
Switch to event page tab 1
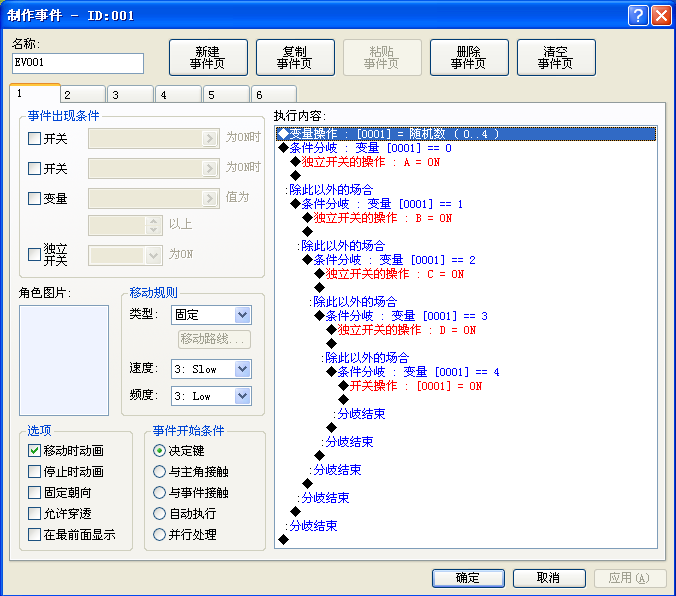point(34,94)
